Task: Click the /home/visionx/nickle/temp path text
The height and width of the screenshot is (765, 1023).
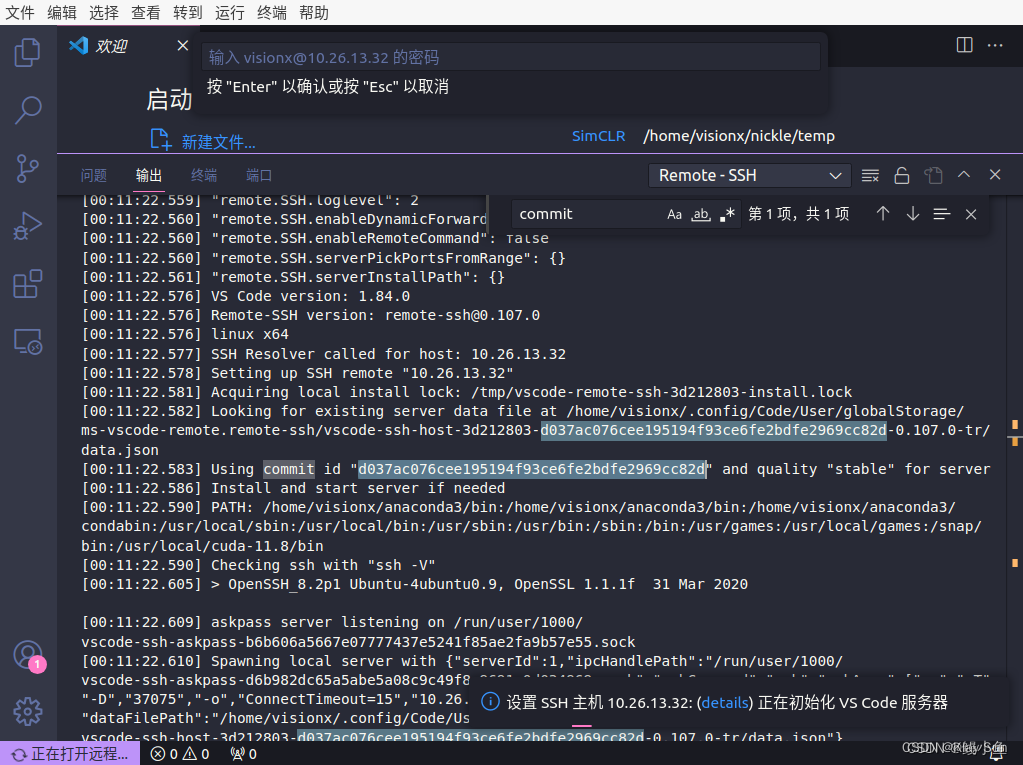Action: pos(739,136)
